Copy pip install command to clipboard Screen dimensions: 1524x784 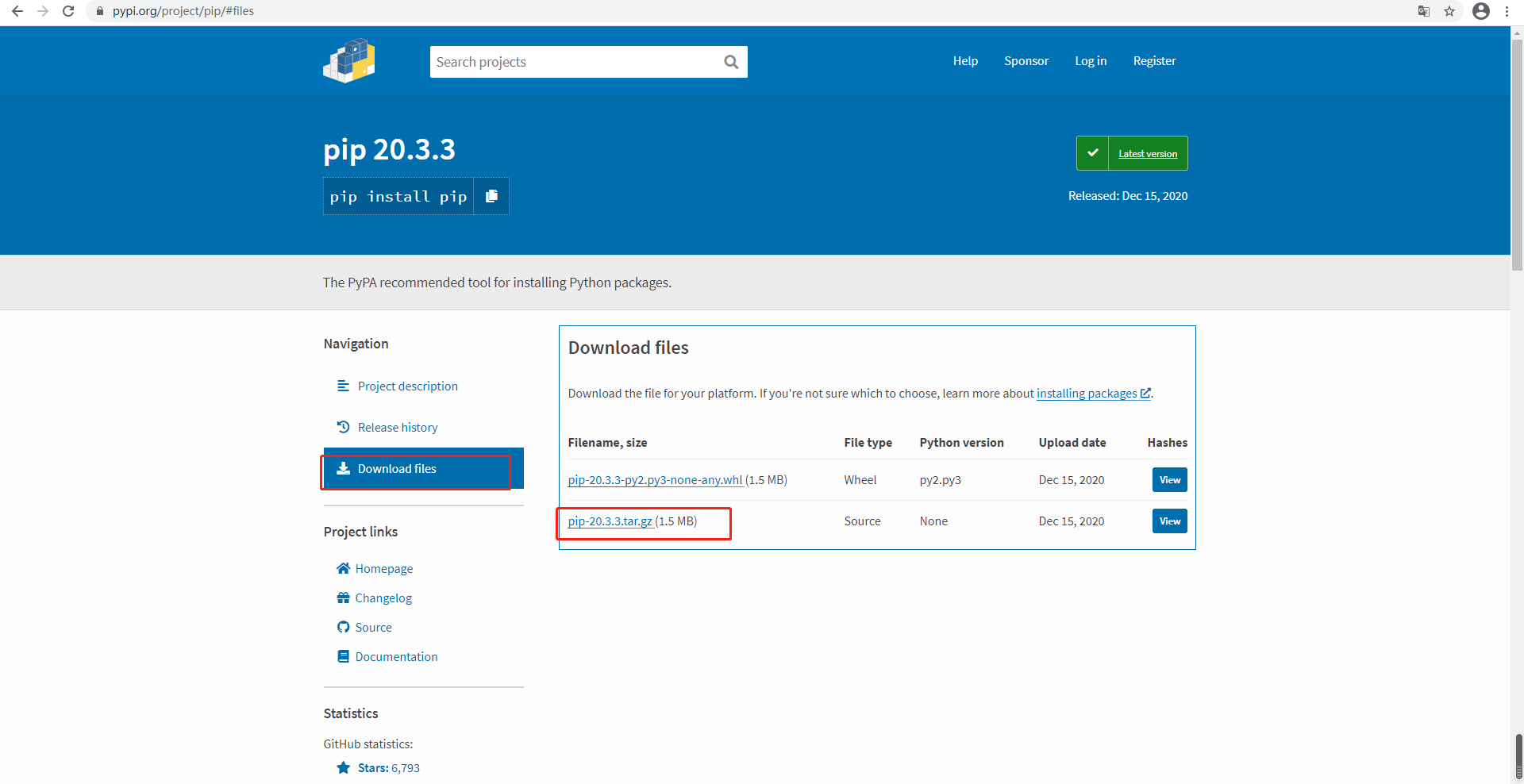coord(491,196)
